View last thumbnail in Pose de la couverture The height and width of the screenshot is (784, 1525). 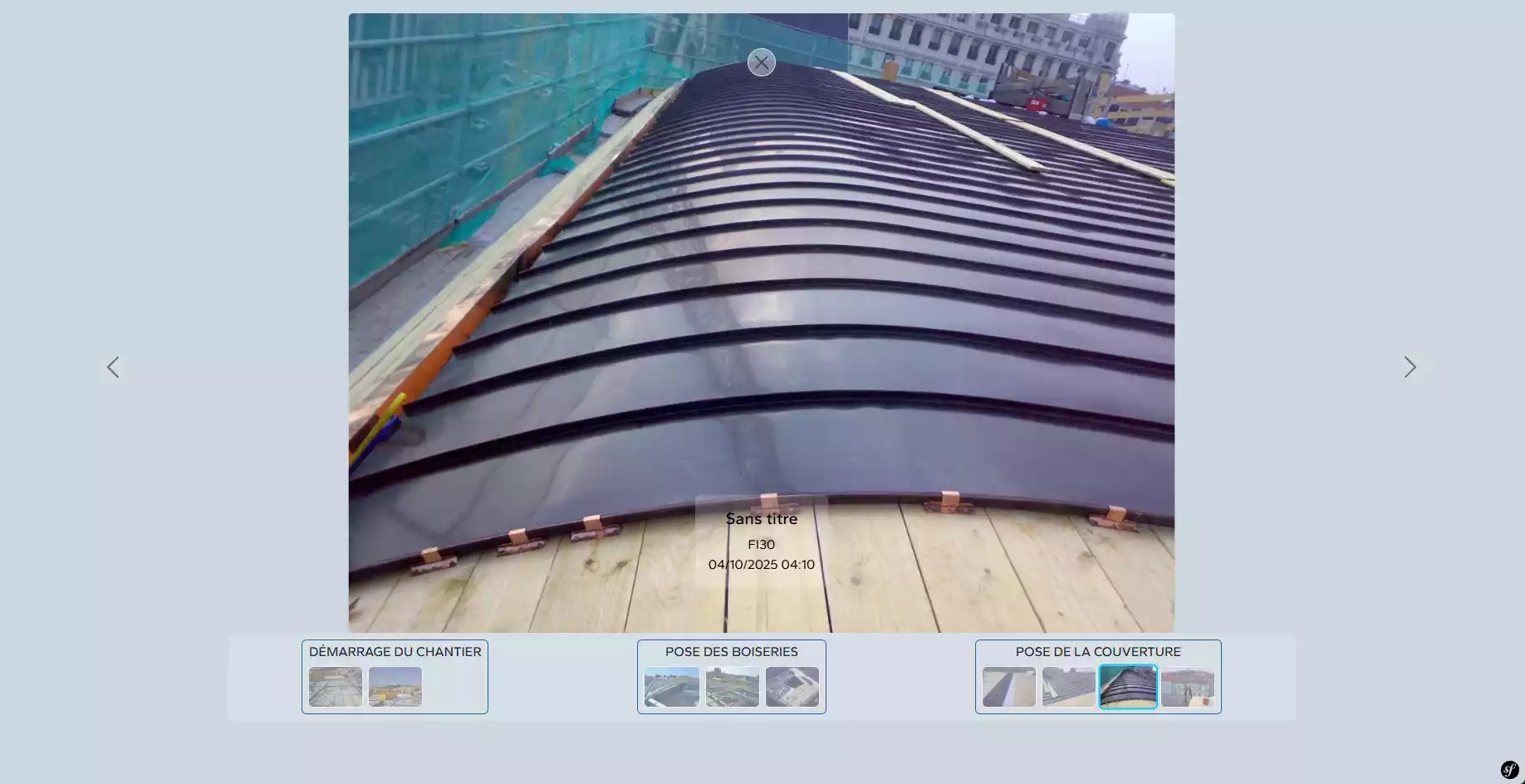[1188, 687]
